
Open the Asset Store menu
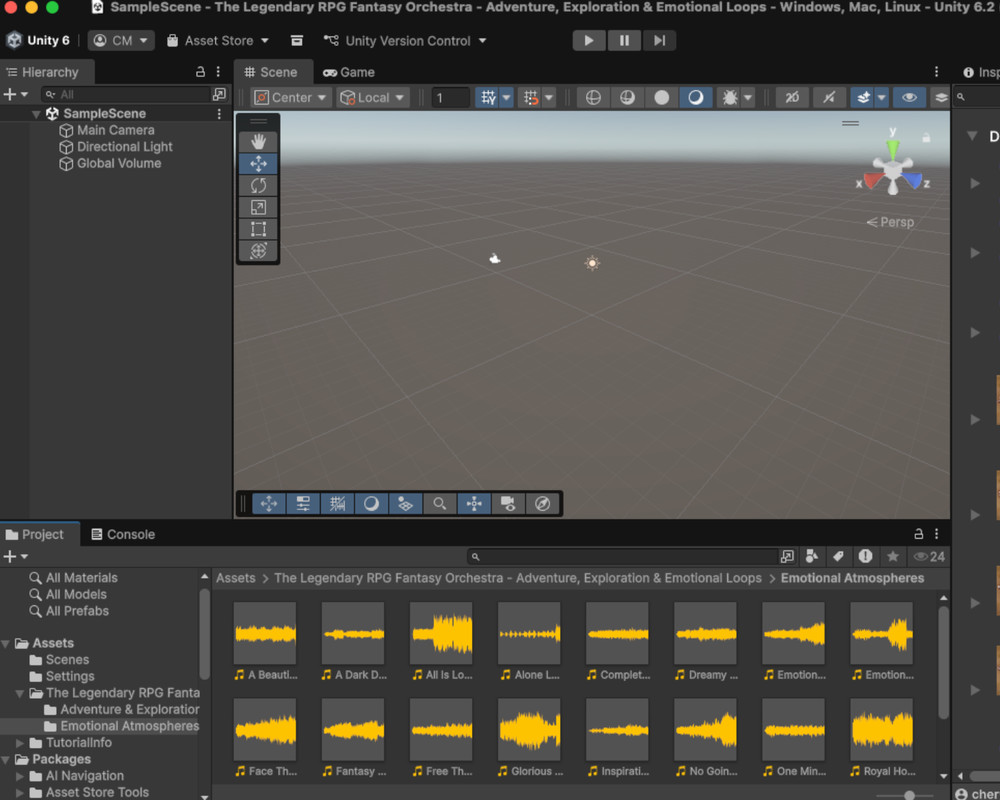point(218,41)
